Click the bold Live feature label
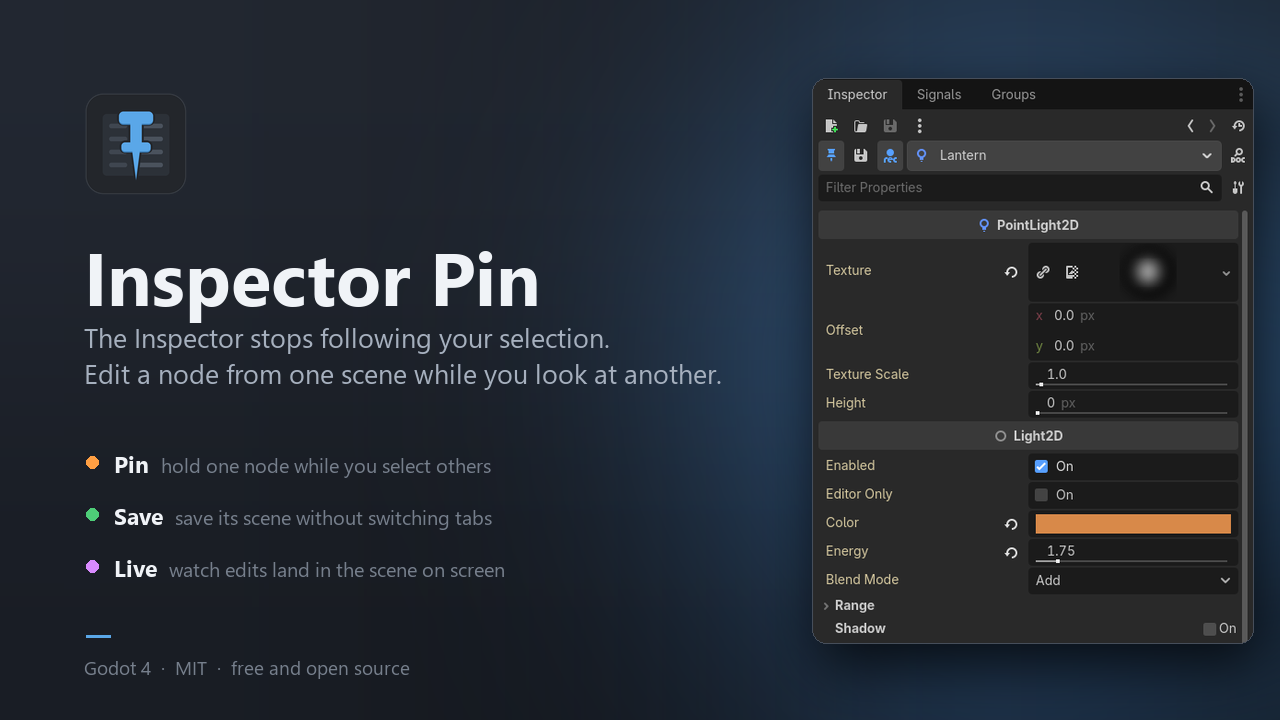Screen dimensions: 1280x720 click(135, 570)
